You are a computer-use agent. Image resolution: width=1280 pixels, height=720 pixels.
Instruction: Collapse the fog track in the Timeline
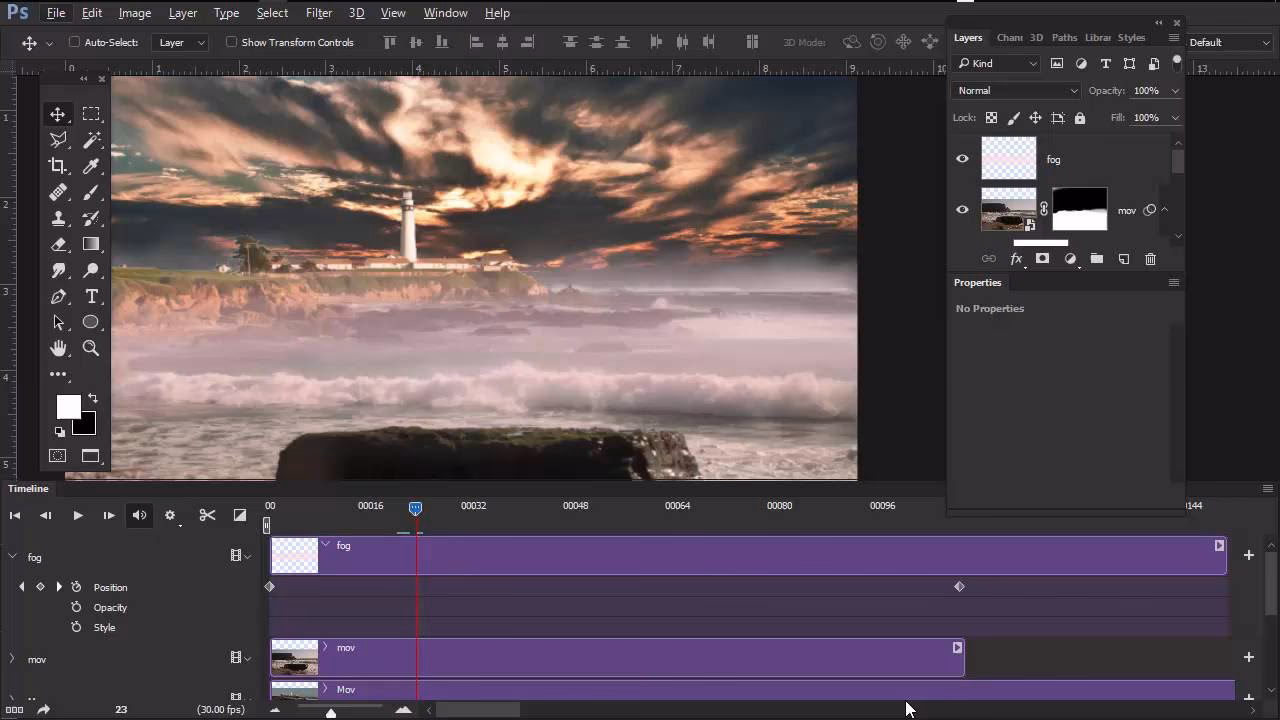pos(12,557)
